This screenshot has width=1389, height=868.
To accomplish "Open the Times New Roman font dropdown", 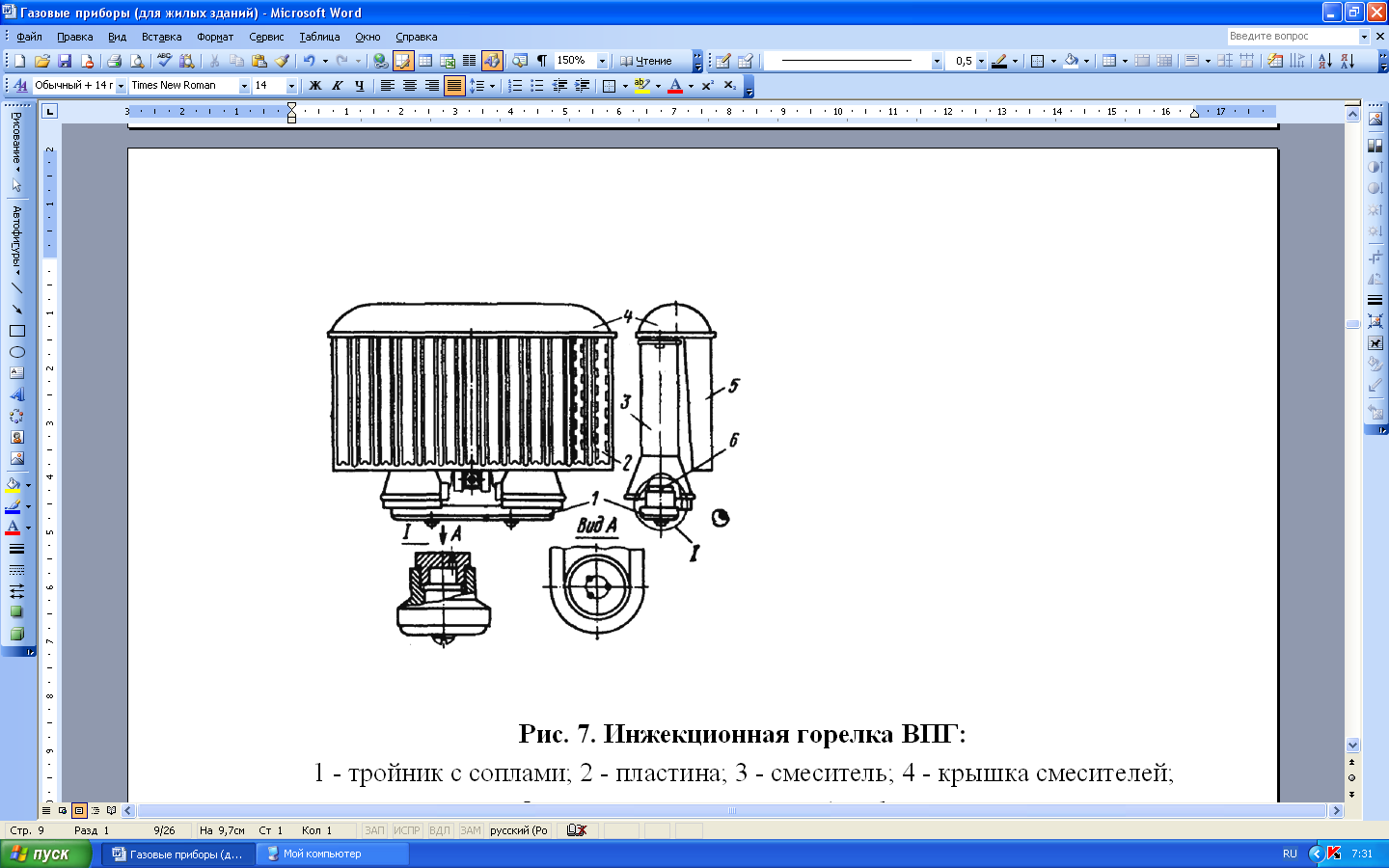I will point(244,86).
